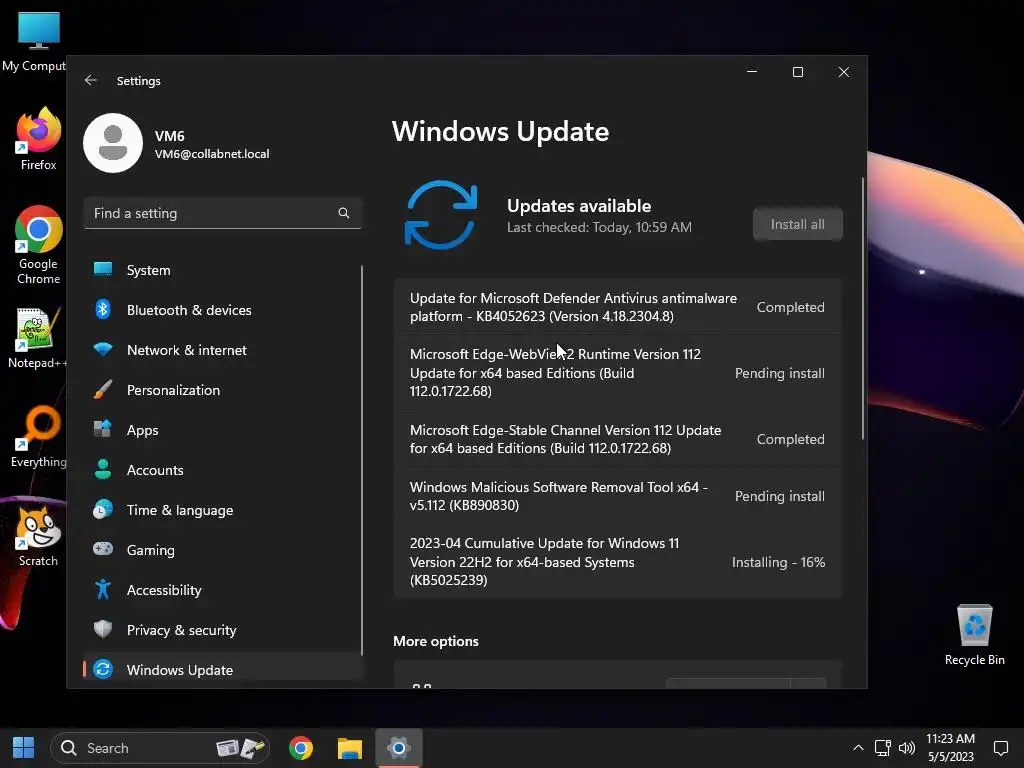Click the Windows Update sidebar sync icon
The height and width of the screenshot is (768, 1024).
point(103,669)
